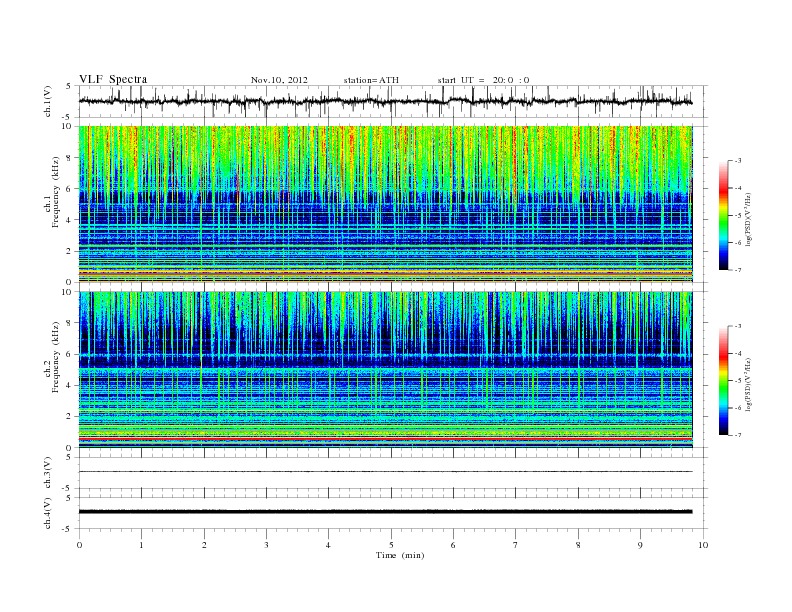792x612 pixels.
Task: Click the 'Time (min)' x-axis title
Action: [x=400, y=555]
